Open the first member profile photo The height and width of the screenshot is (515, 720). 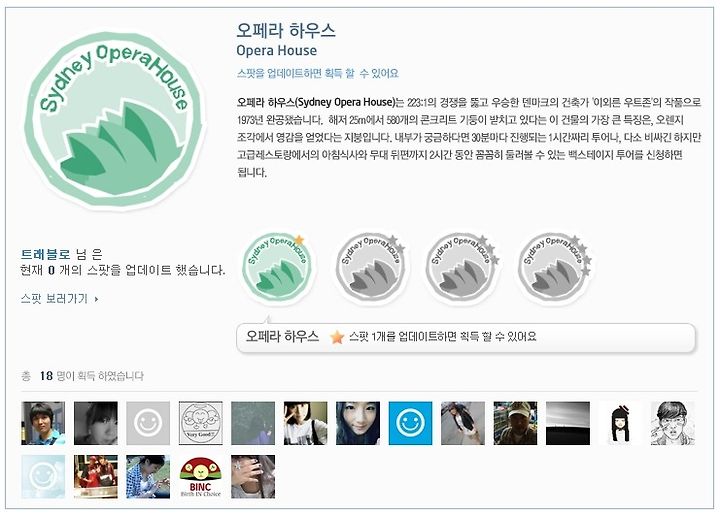pos(43,423)
